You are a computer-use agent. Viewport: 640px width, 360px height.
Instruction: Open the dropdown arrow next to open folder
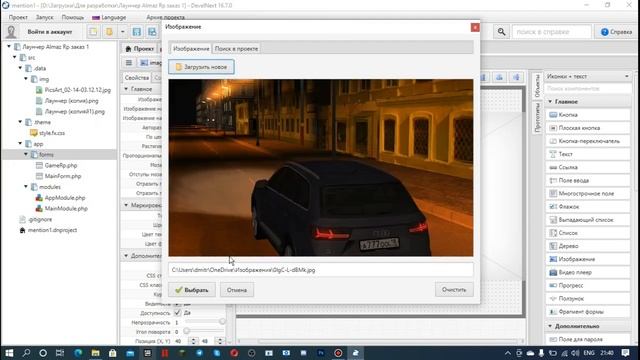click(122, 32)
